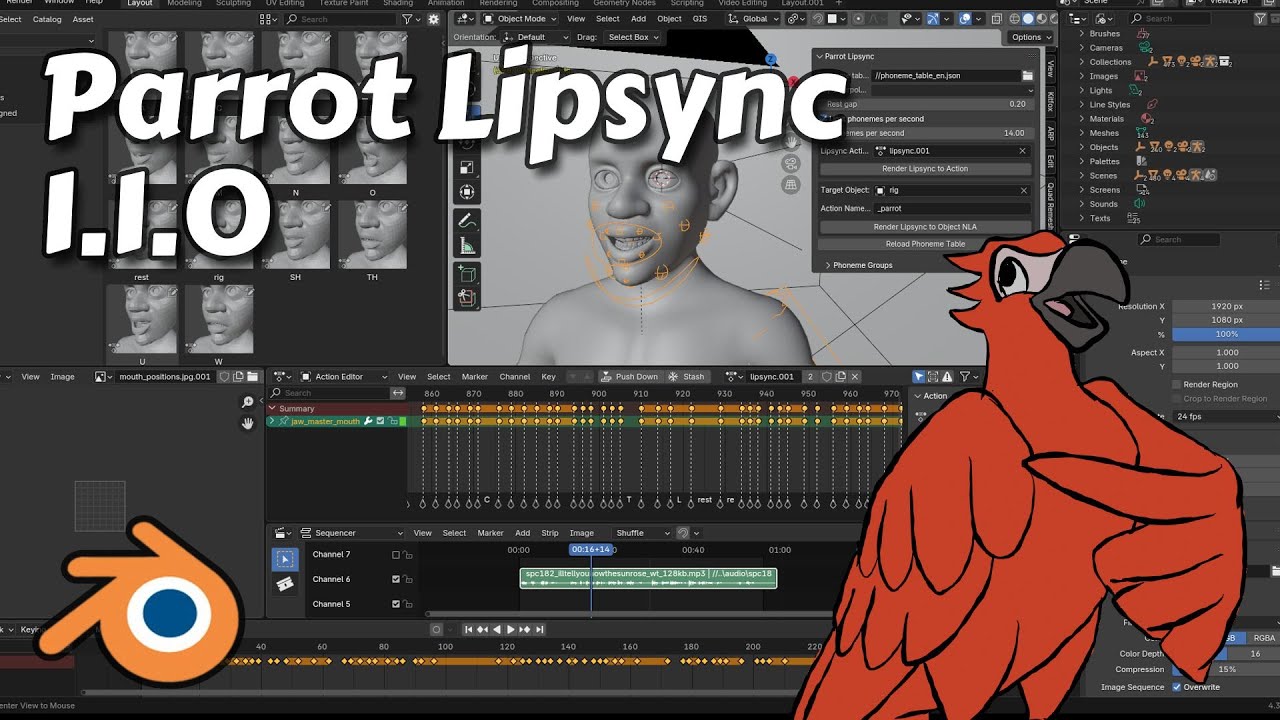1280x720 pixels.
Task: Click Render Lipsync to Object NLA button
Action: 925,227
